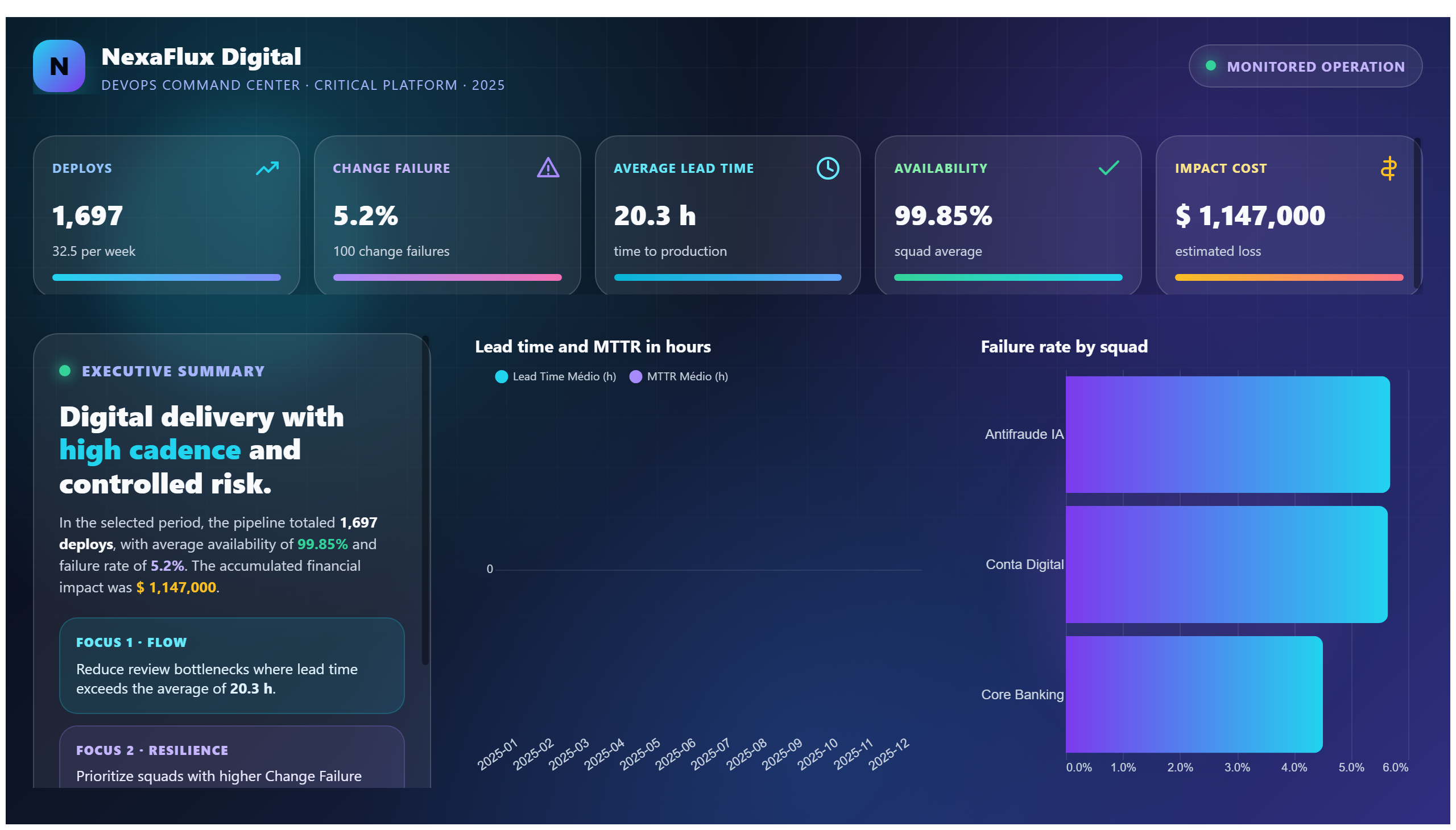
Task: Click the Conta Digital failure rate bar
Action: pos(1226,565)
